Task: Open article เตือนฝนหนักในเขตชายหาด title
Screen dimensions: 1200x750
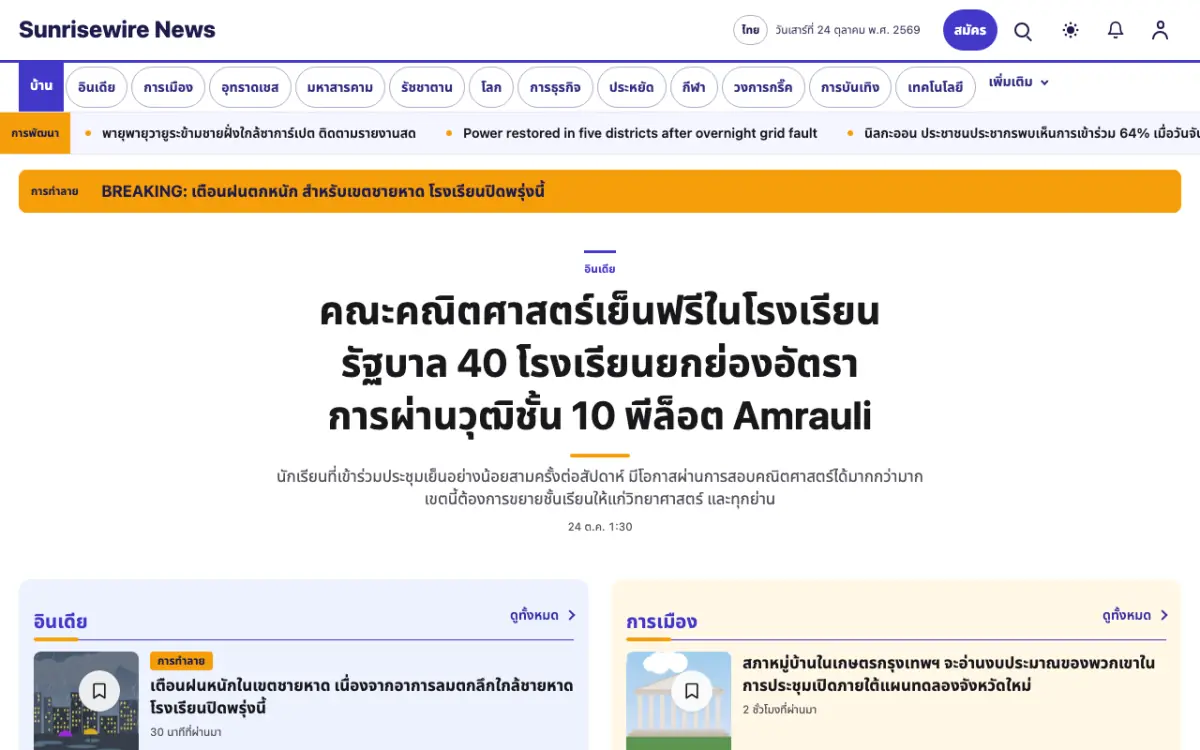Action: [x=361, y=697]
